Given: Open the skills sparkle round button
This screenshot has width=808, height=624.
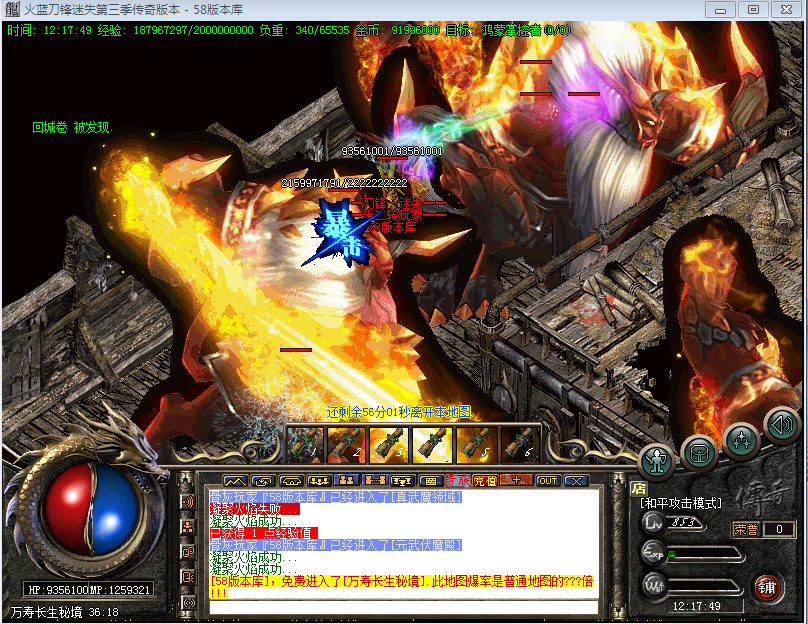Looking at the screenshot, I should coord(741,441).
